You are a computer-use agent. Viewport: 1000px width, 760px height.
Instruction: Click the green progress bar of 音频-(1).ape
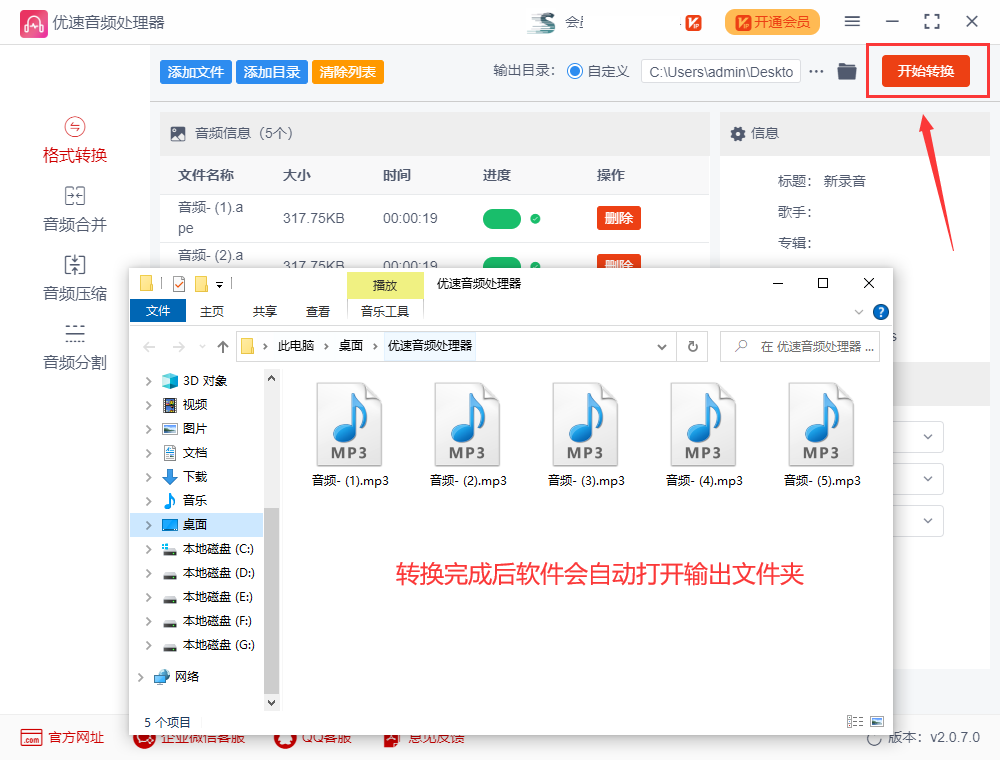click(501, 217)
